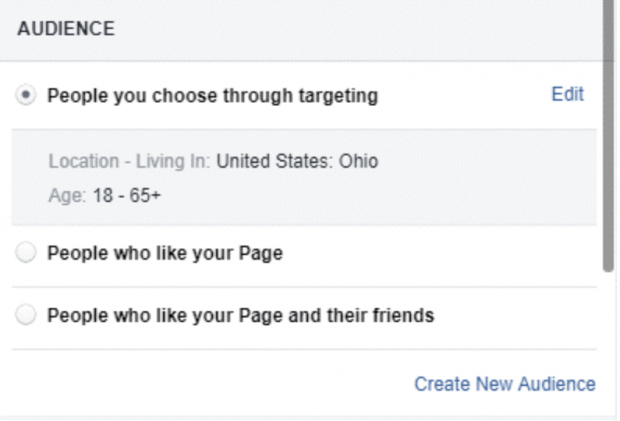The height and width of the screenshot is (421, 620).
Task: Open the Edit link for targeting
Action: pyautogui.click(x=567, y=94)
